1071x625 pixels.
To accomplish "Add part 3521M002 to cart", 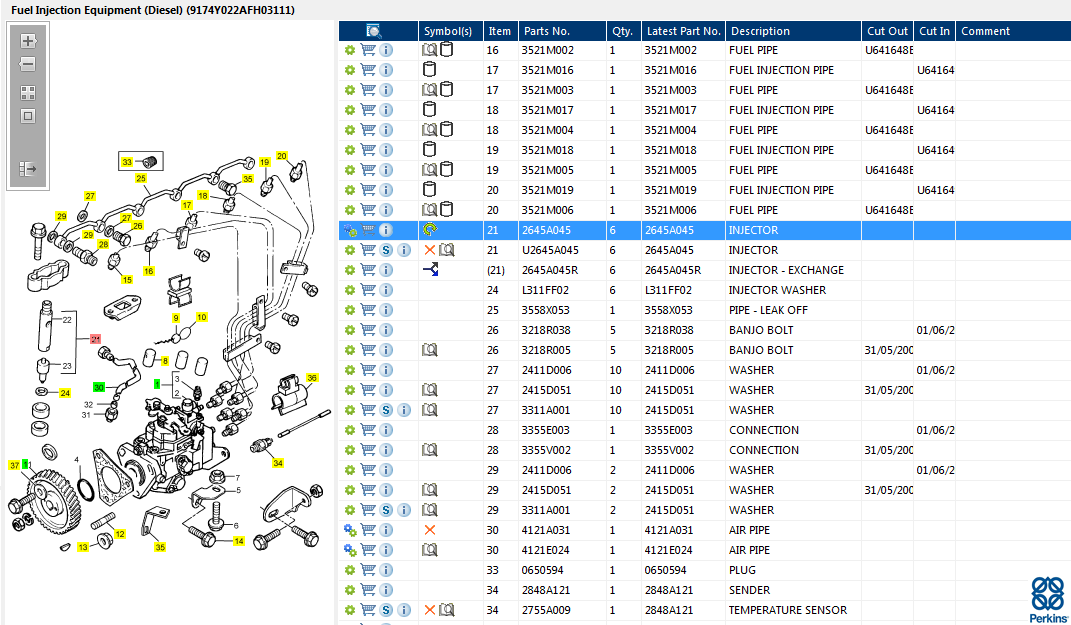I will click(368, 50).
